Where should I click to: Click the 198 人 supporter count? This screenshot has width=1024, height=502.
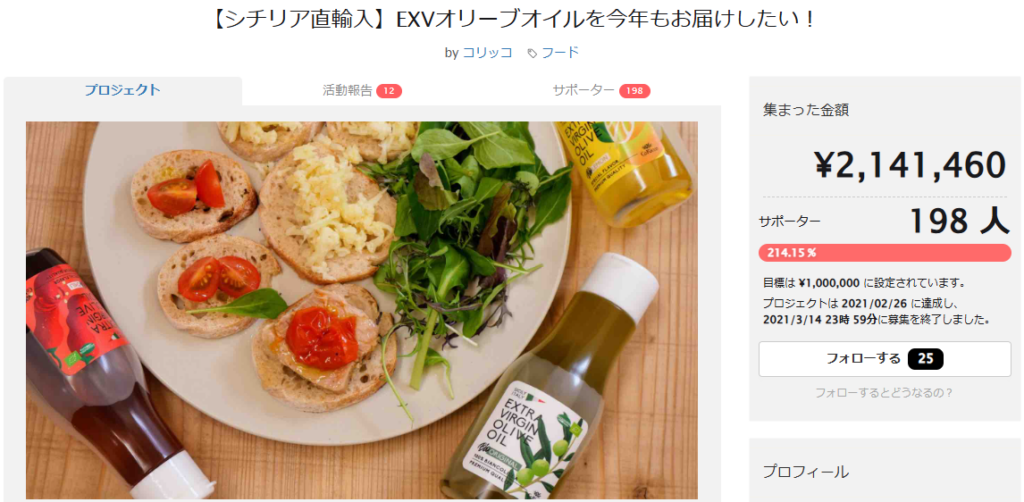(x=959, y=222)
